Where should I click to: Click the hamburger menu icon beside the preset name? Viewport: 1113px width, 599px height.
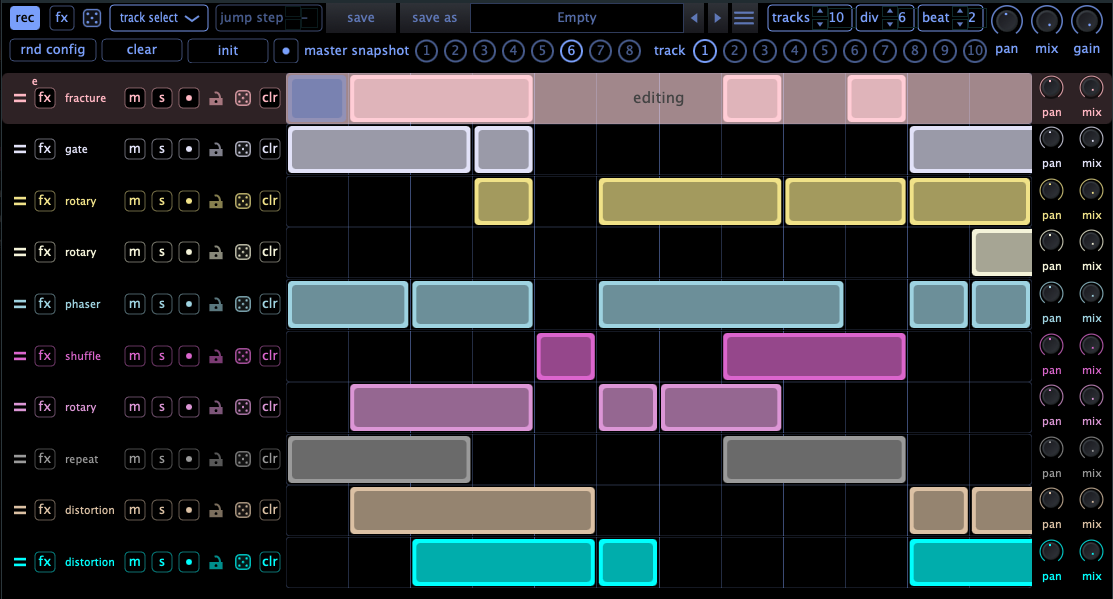click(x=744, y=18)
